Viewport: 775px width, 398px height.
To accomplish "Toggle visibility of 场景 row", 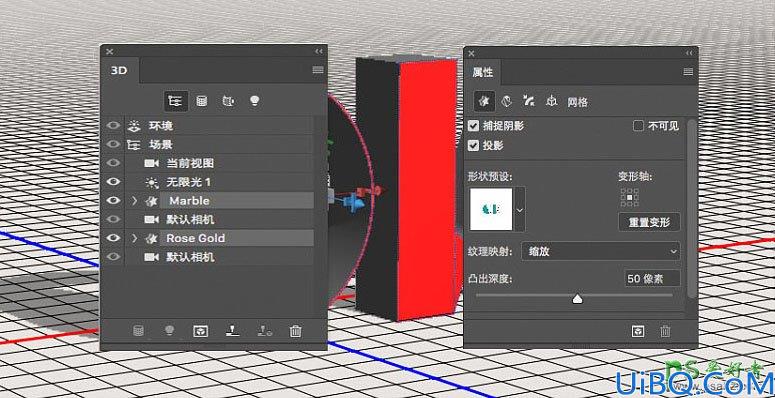I will (114, 144).
